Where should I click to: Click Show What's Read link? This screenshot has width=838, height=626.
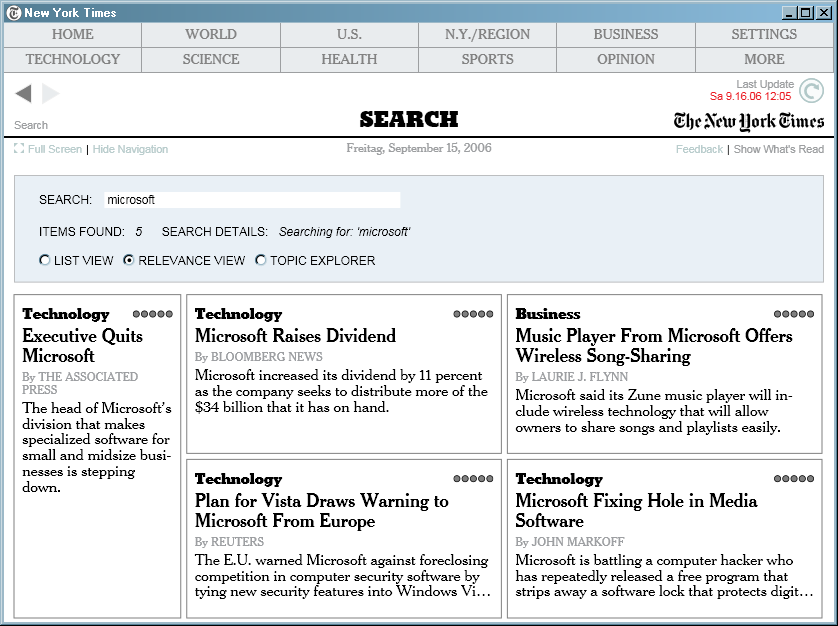[x=779, y=149]
